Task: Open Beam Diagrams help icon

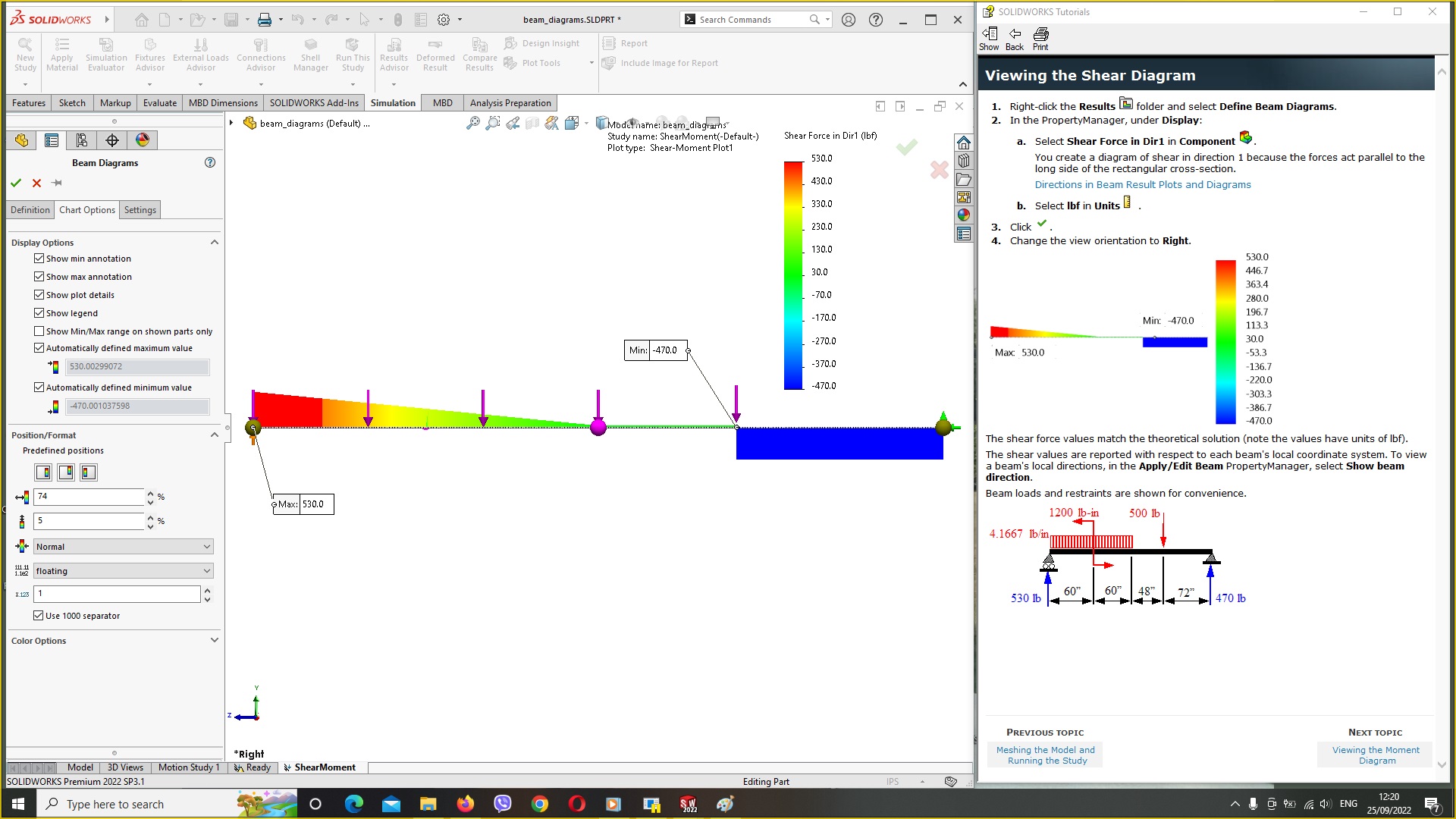Action: 210,162
